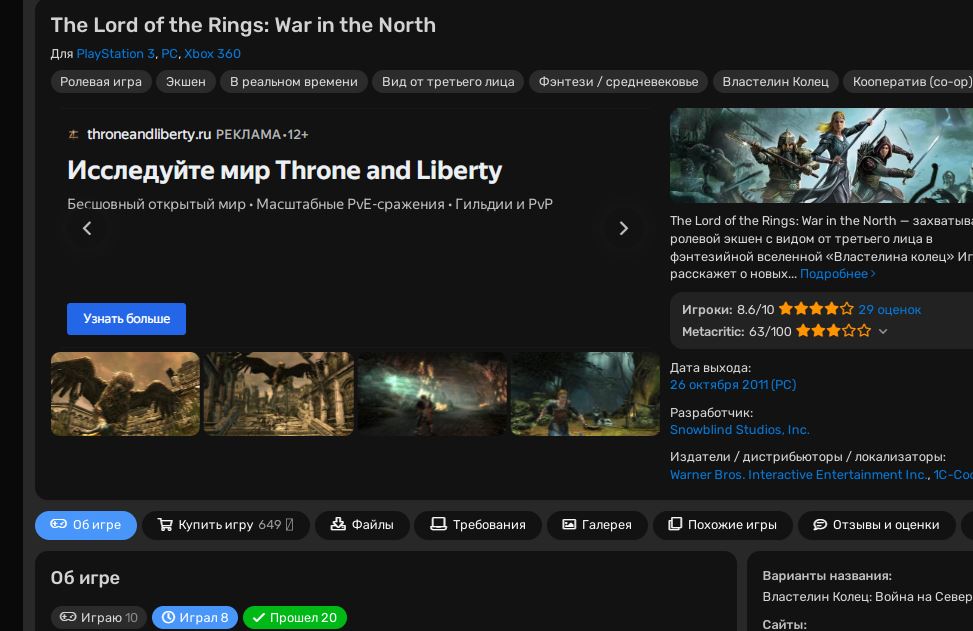Screen dimensions: 973x631
Task: Open the Галерея tab
Action: pos(597,525)
